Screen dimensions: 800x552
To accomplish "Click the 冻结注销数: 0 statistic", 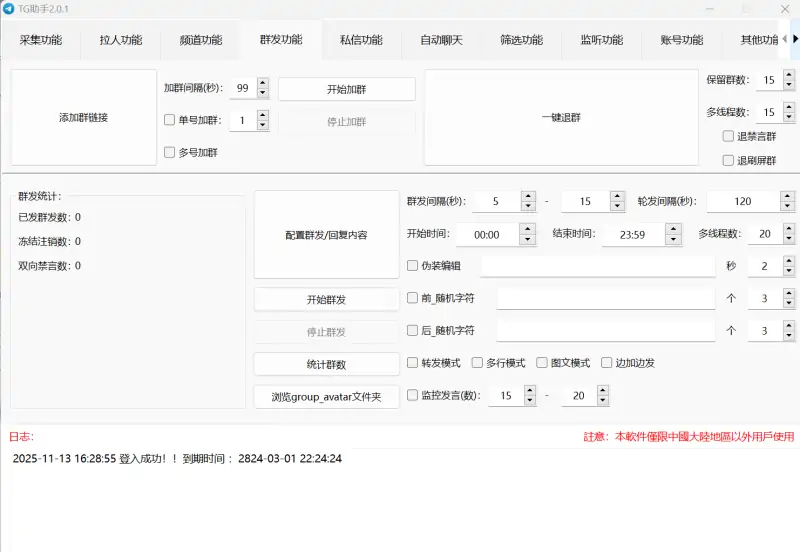I will pyautogui.click(x=49, y=241).
